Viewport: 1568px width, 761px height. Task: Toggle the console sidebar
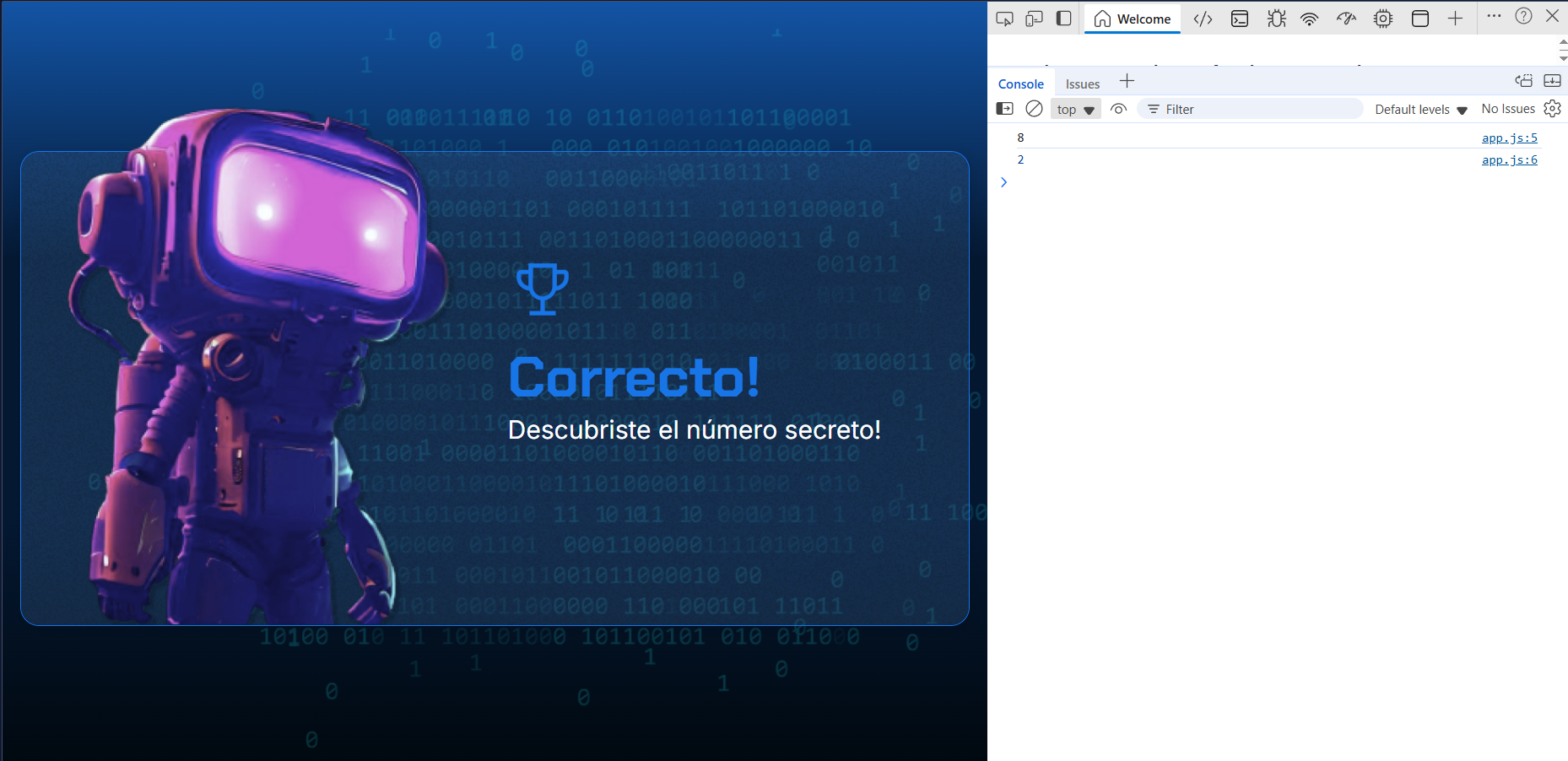[1005, 109]
